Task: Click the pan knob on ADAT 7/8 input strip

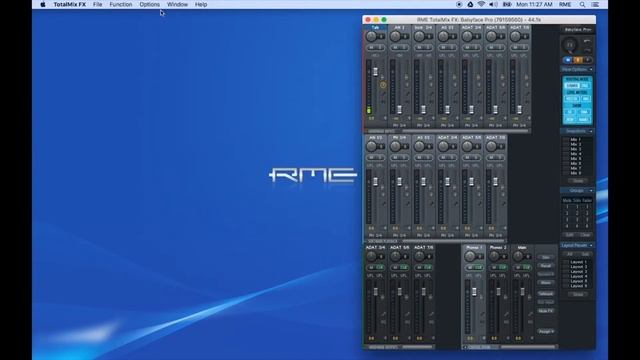Action: [x=515, y=36]
